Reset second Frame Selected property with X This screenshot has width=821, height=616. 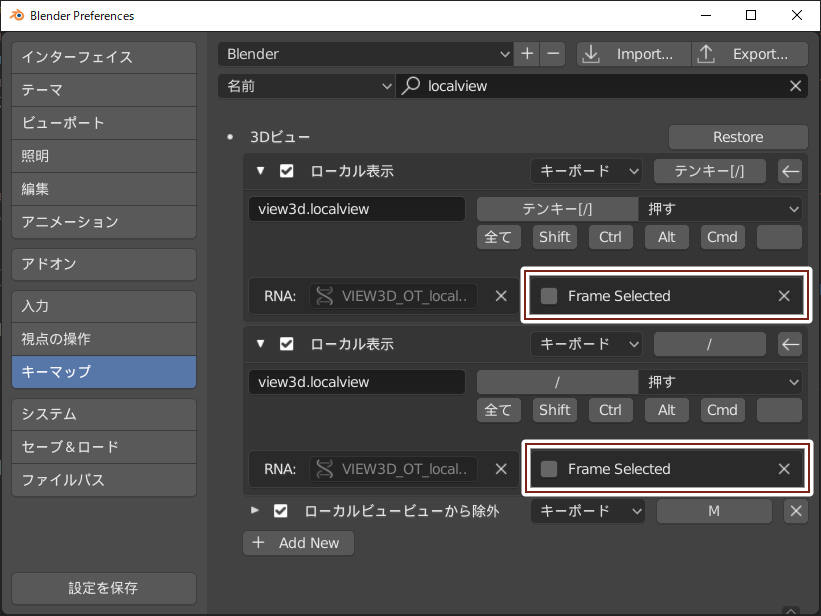click(784, 469)
